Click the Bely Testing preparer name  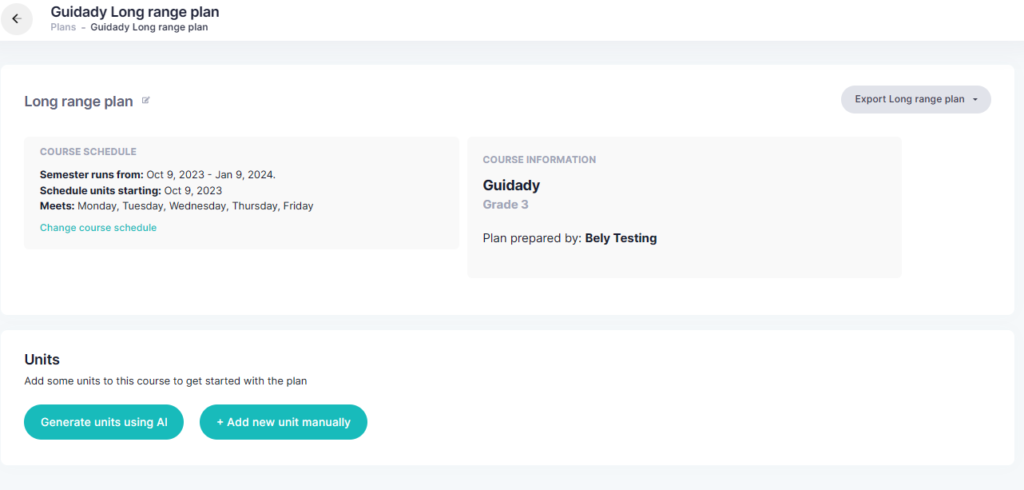click(x=621, y=238)
